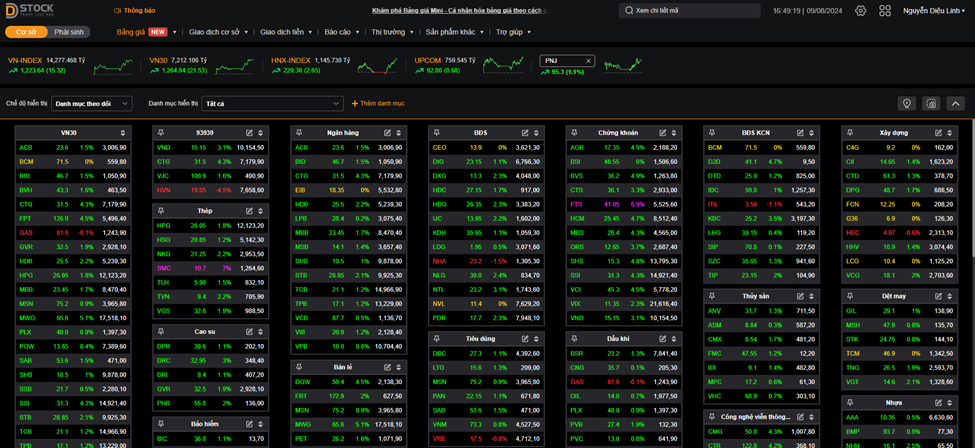
Task: Select HVN row in 93939 panel
Action: pos(210,190)
